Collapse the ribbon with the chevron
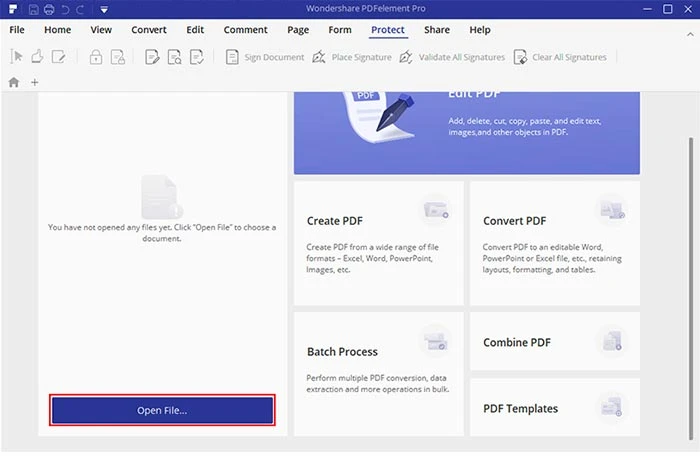 click(x=690, y=34)
